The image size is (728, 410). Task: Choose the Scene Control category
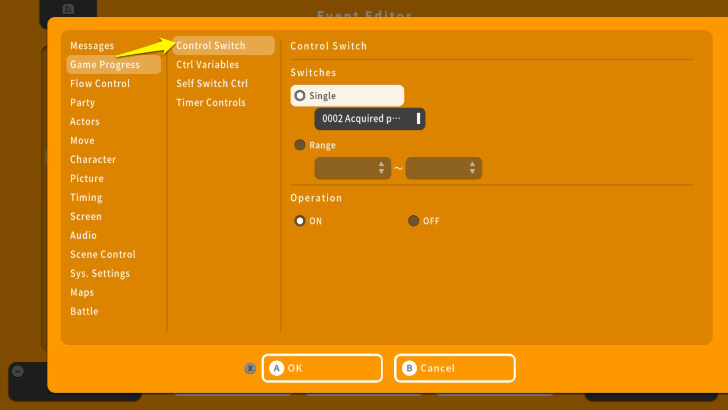[103, 254]
